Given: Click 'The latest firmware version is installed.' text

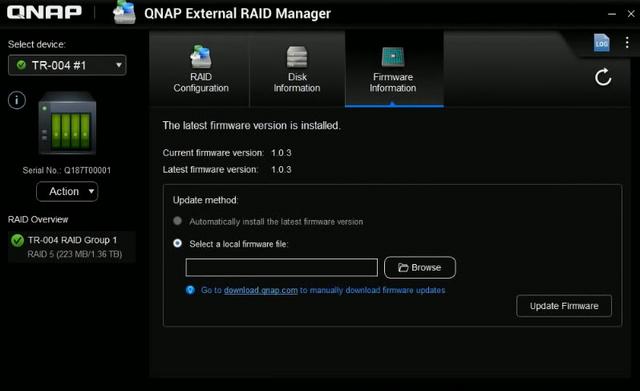Looking at the screenshot, I should [x=251, y=125].
